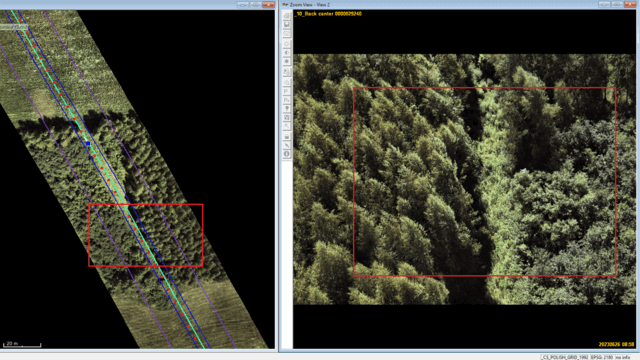Viewport: 640px width, 360px height.
Task: Minimize the left map view window
Action: click(x=243, y=4)
